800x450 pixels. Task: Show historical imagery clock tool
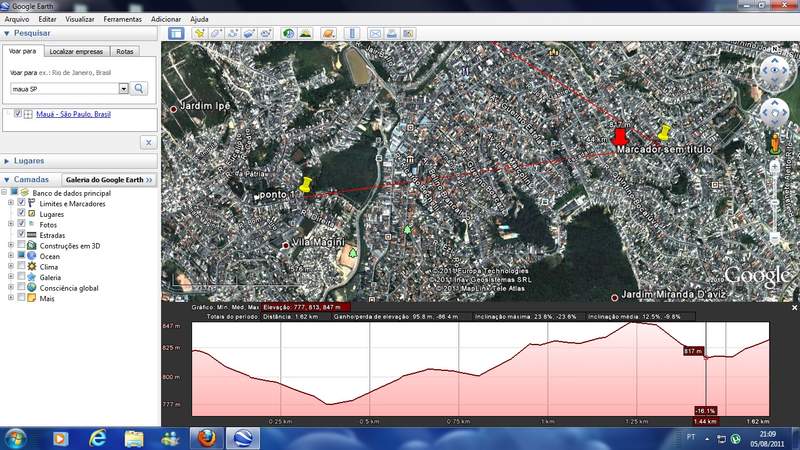[289, 34]
